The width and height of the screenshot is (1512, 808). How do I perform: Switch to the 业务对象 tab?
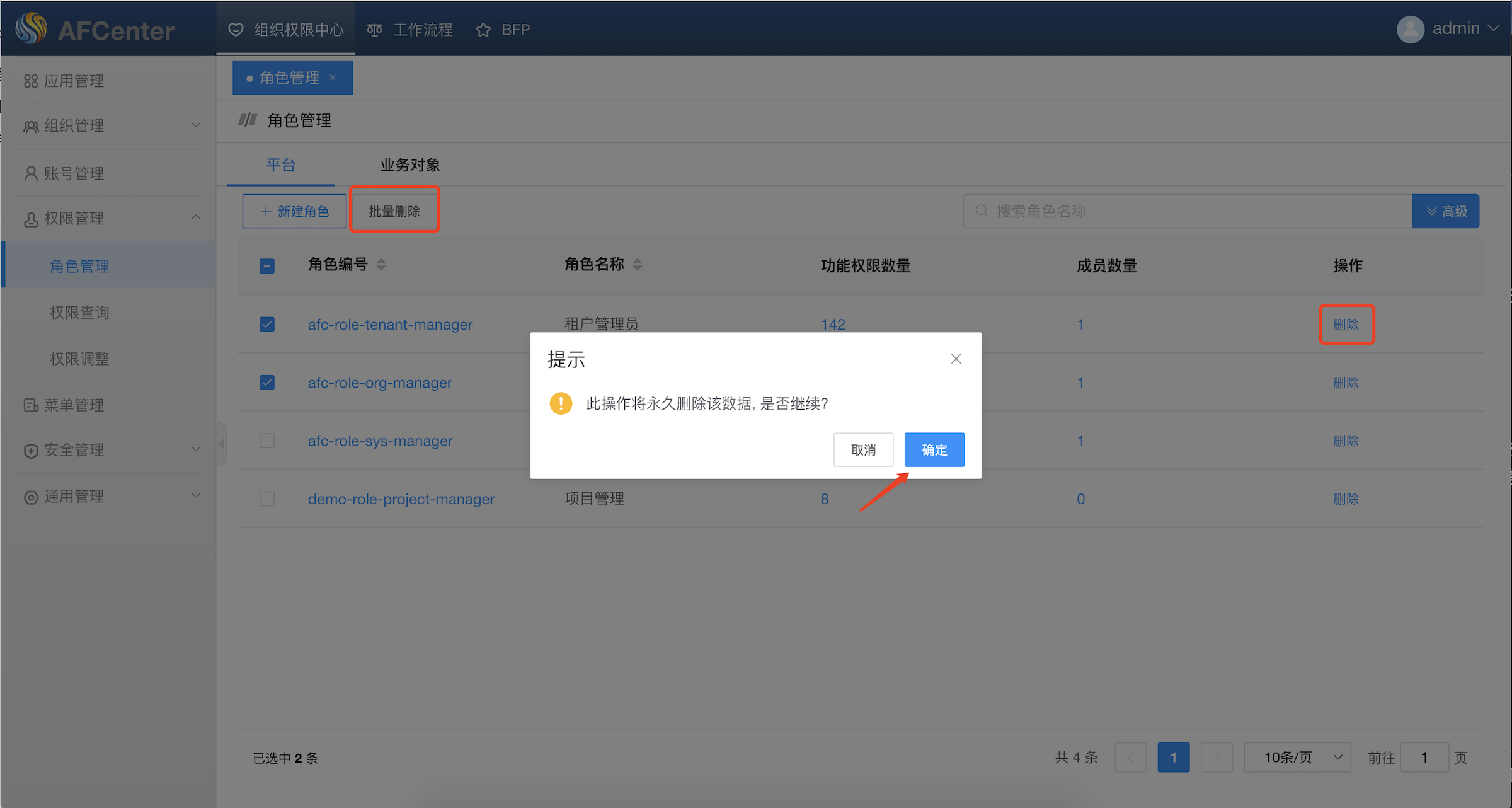[x=409, y=165]
